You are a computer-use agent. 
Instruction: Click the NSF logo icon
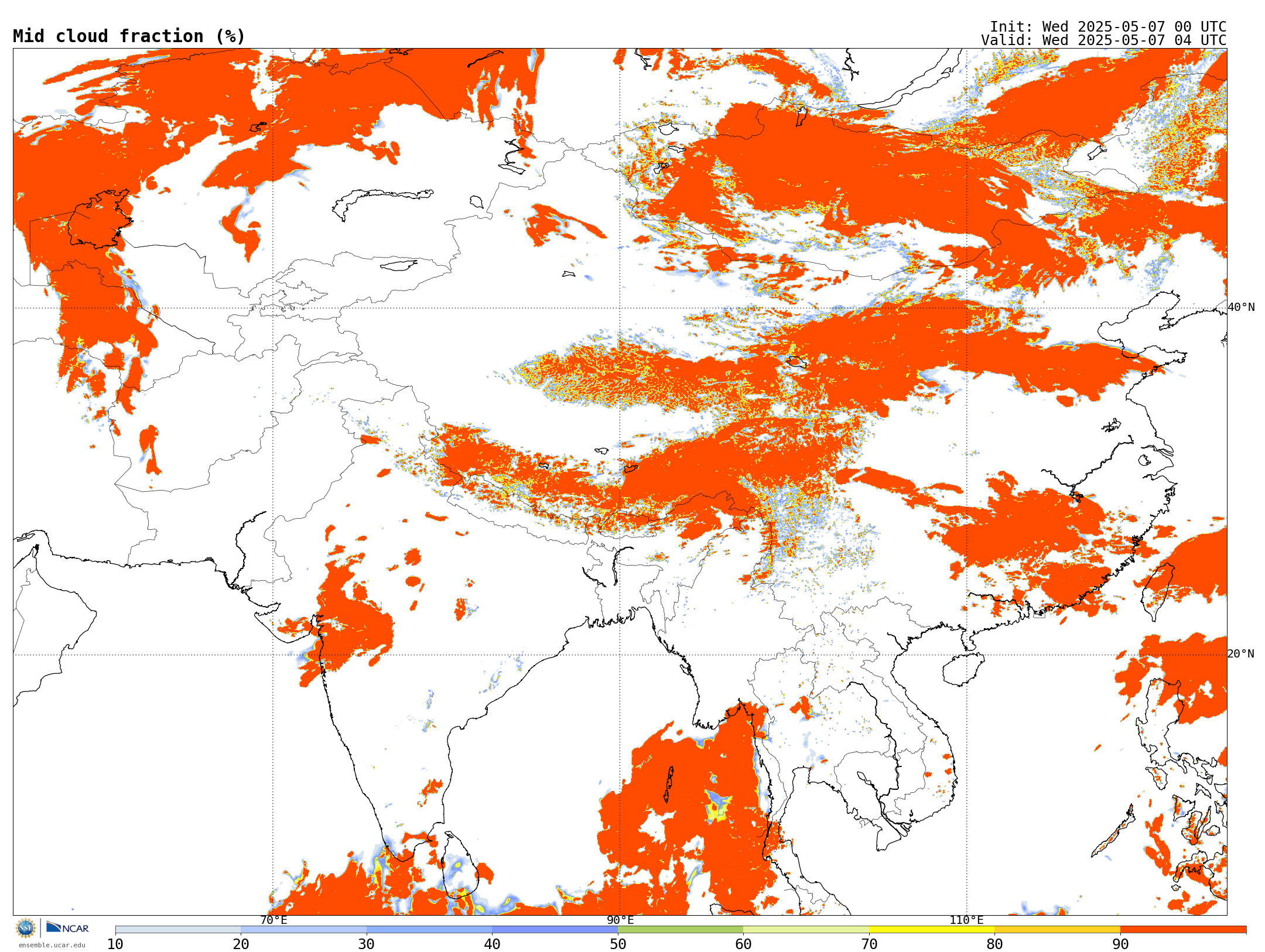(x=26, y=927)
